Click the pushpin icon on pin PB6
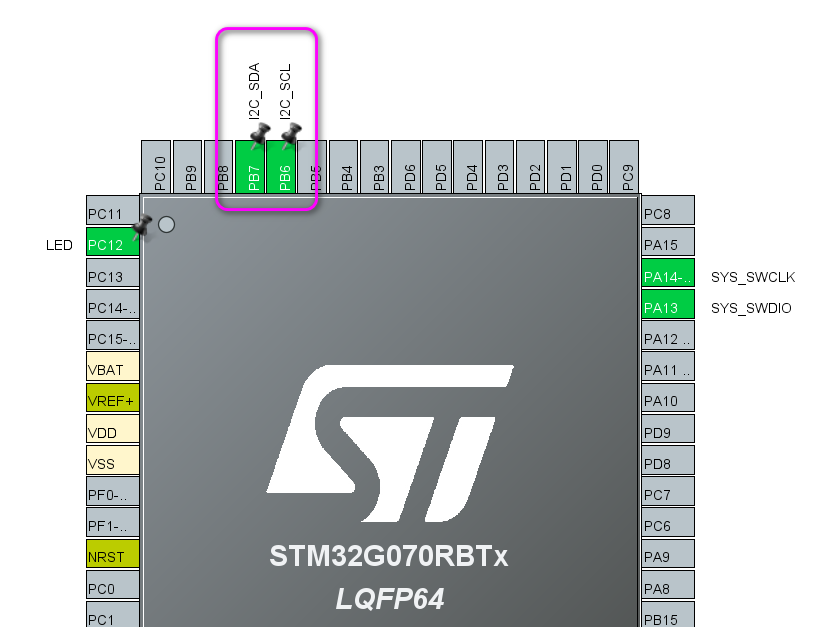833x627 pixels. [x=291, y=135]
